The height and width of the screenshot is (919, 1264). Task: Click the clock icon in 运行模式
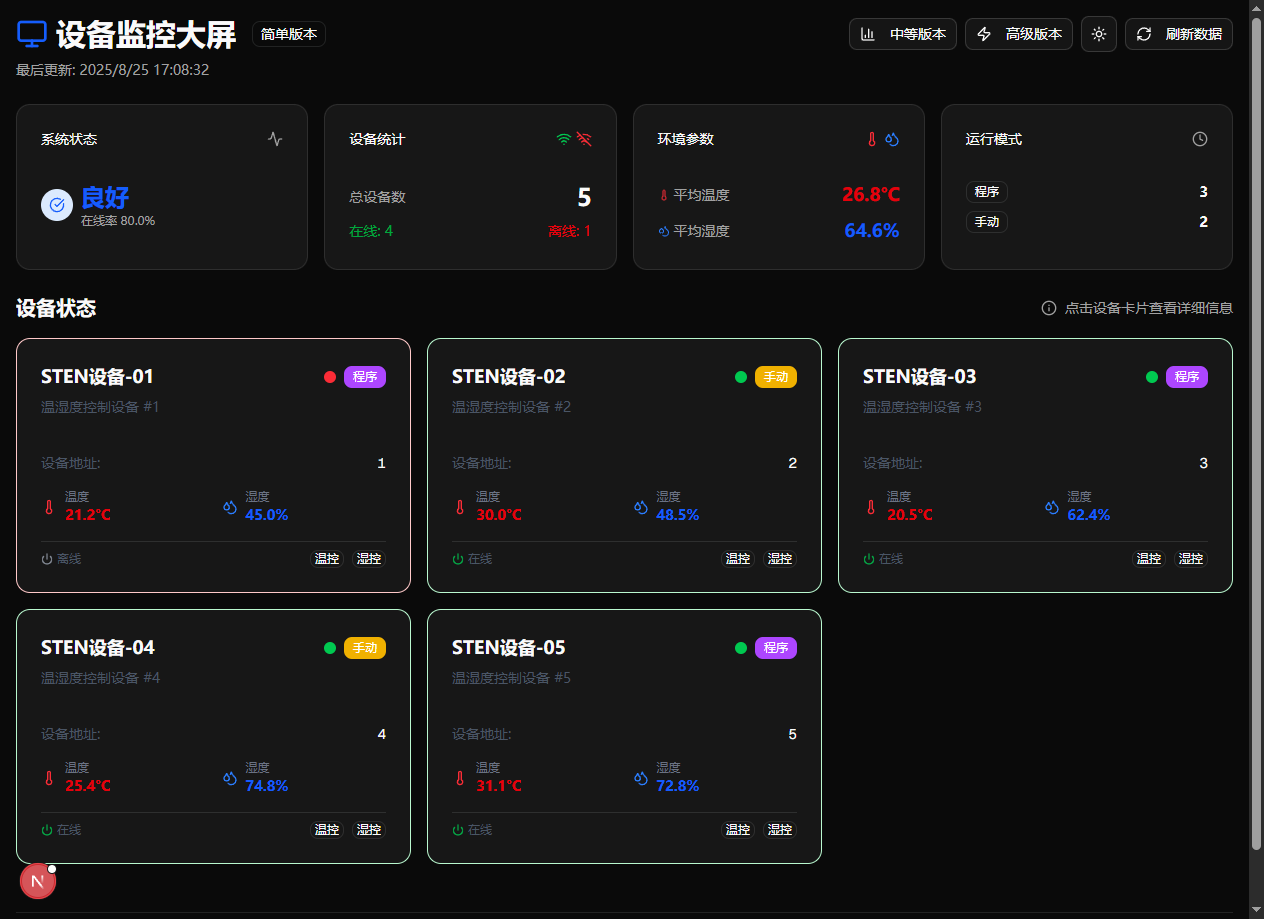click(x=1200, y=139)
